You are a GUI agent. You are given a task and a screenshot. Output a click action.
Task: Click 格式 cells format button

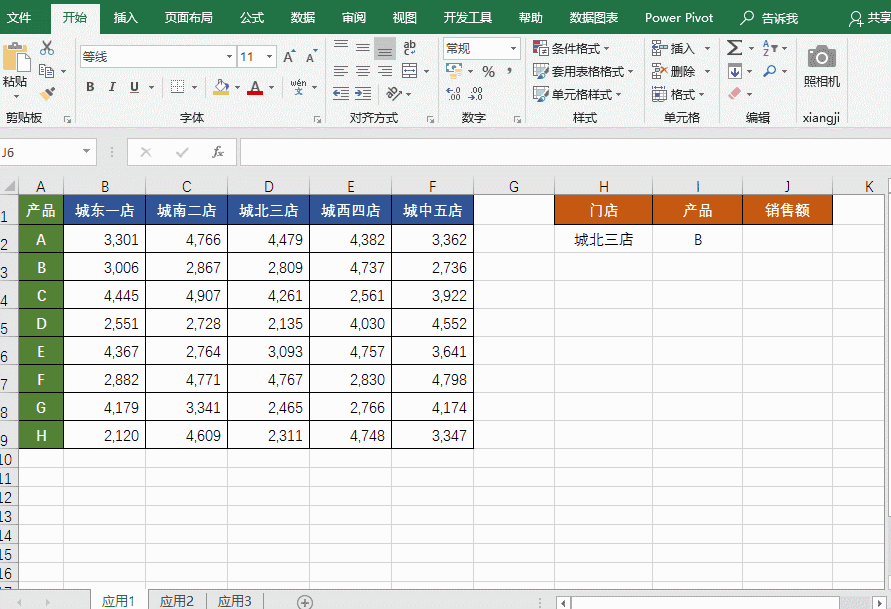pyautogui.click(x=678, y=94)
